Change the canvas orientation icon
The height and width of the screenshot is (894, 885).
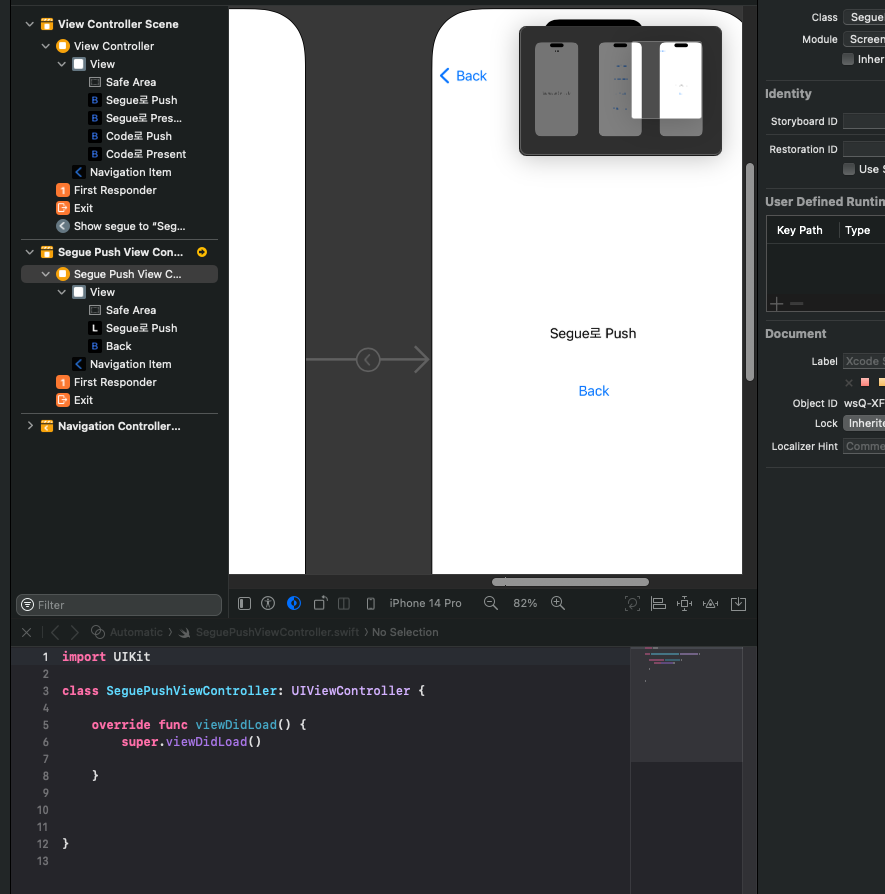[x=320, y=603]
